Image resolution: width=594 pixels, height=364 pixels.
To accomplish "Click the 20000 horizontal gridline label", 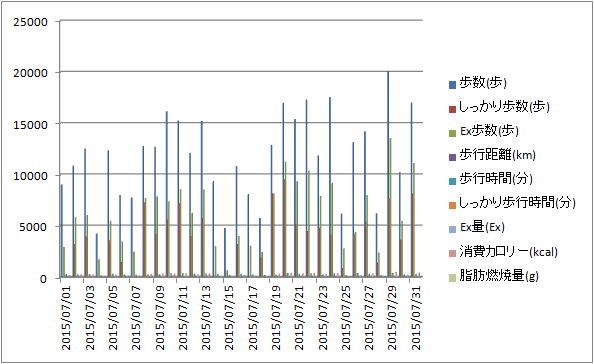I will click(30, 73).
